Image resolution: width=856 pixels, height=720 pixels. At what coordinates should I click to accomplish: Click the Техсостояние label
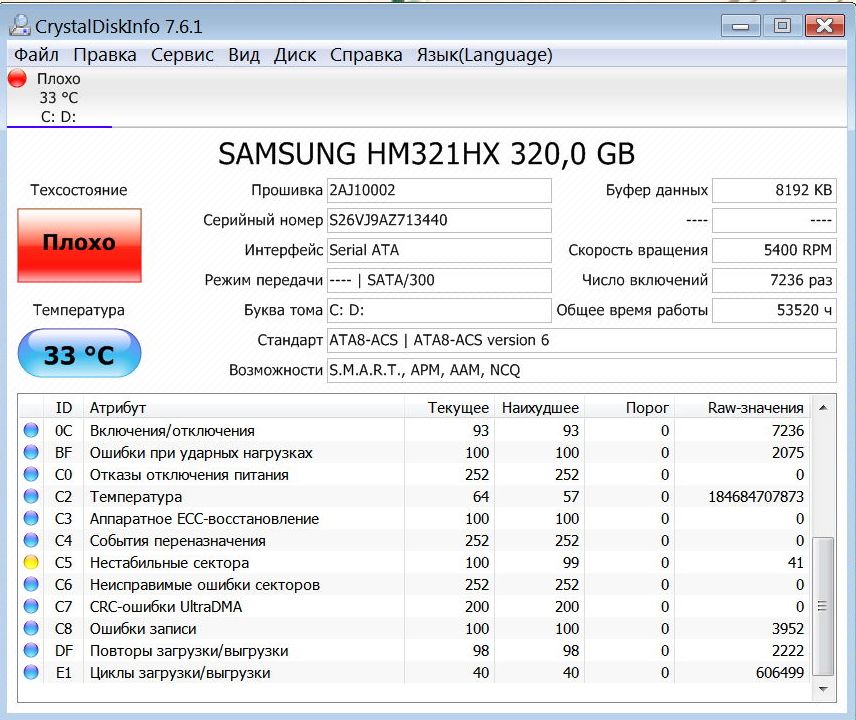point(79,190)
